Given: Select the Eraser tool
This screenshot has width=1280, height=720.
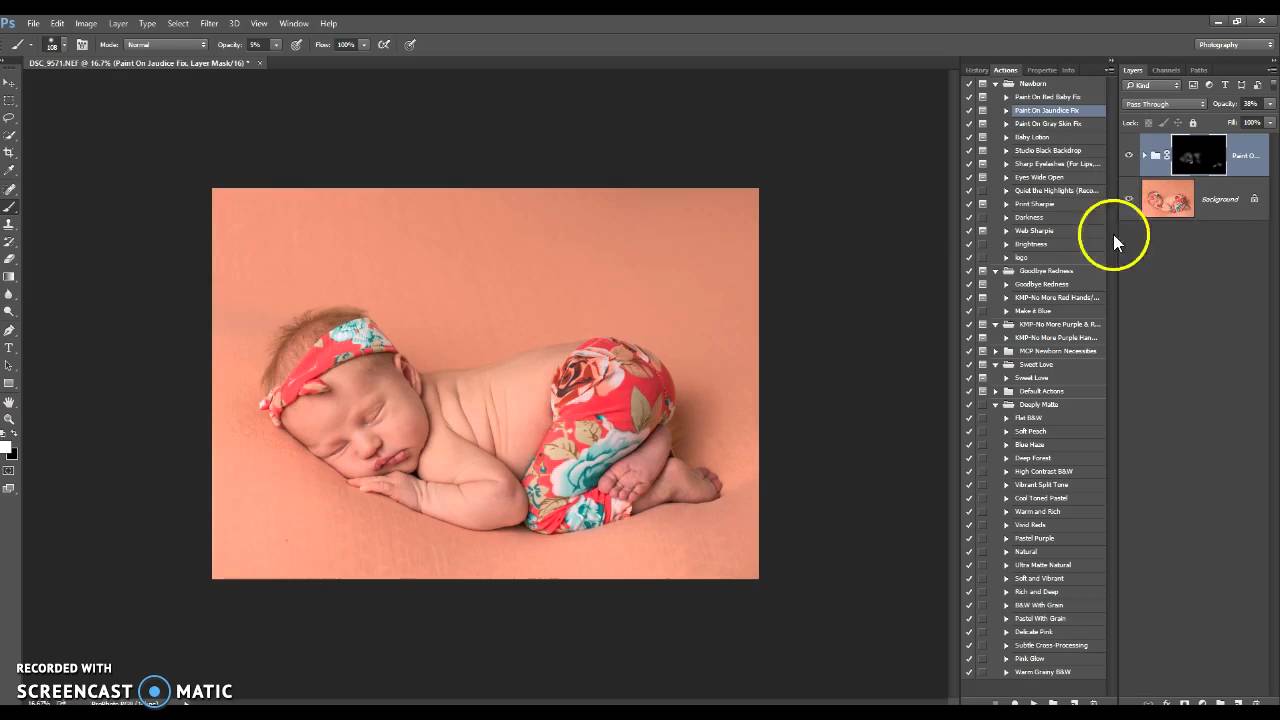Looking at the screenshot, I should pyautogui.click(x=9, y=259).
